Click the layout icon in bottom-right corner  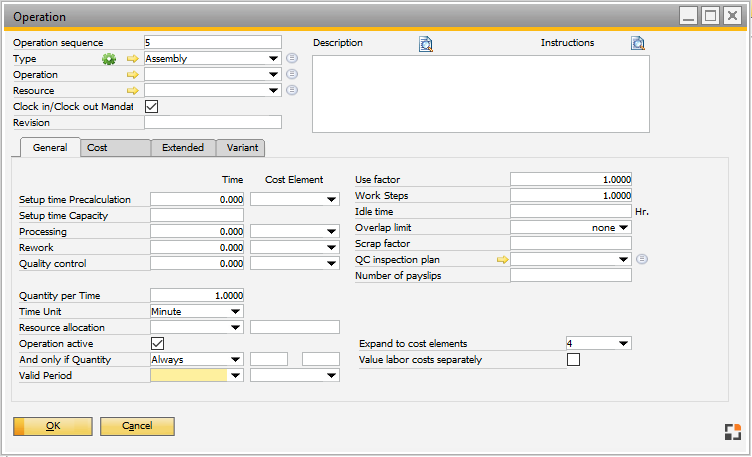[733, 431]
